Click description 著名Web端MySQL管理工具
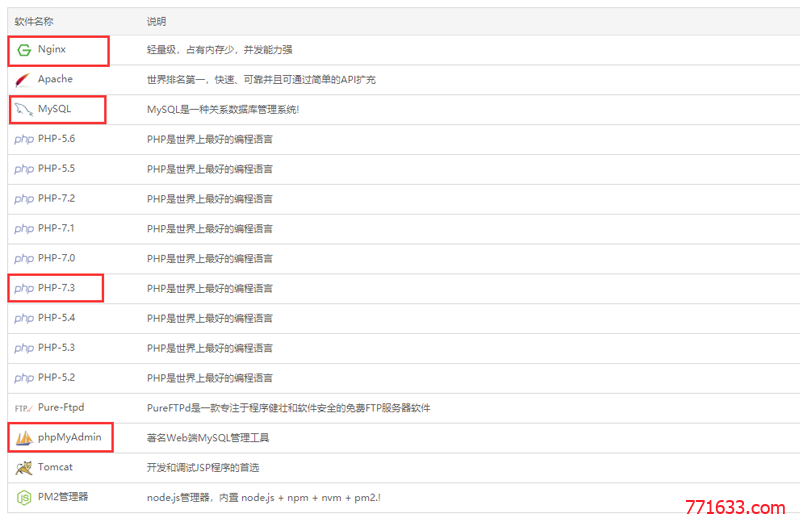Image resolution: width=800 pixels, height=526 pixels. point(208,438)
